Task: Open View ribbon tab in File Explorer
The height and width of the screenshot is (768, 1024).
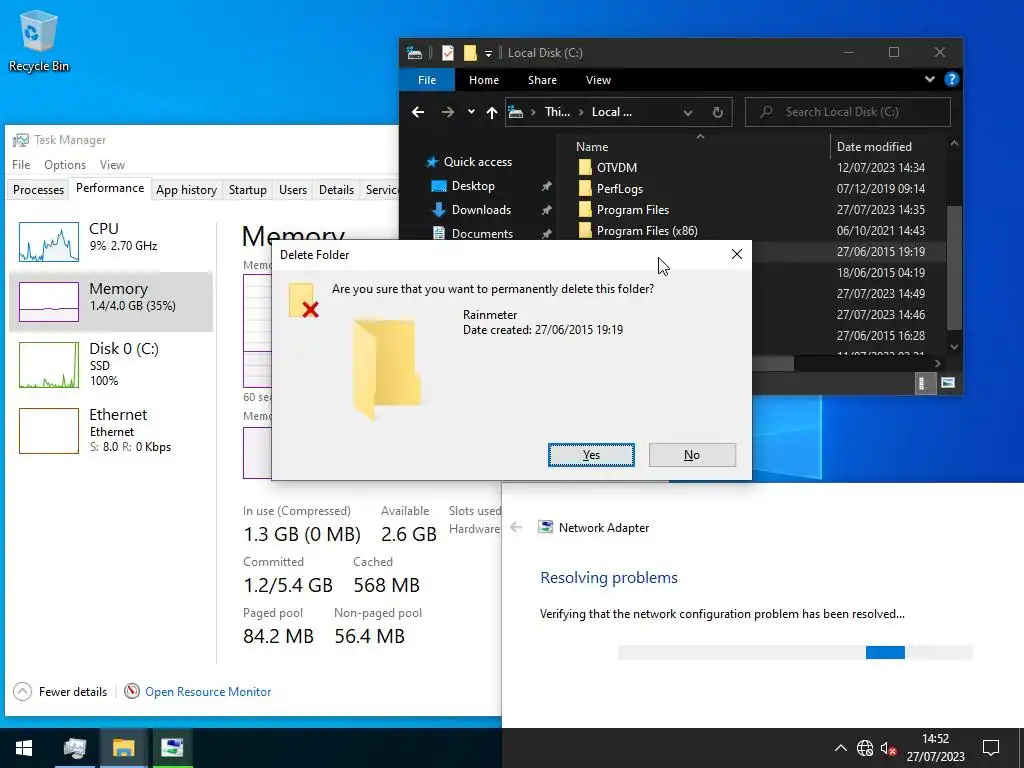Action: [x=598, y=80]
